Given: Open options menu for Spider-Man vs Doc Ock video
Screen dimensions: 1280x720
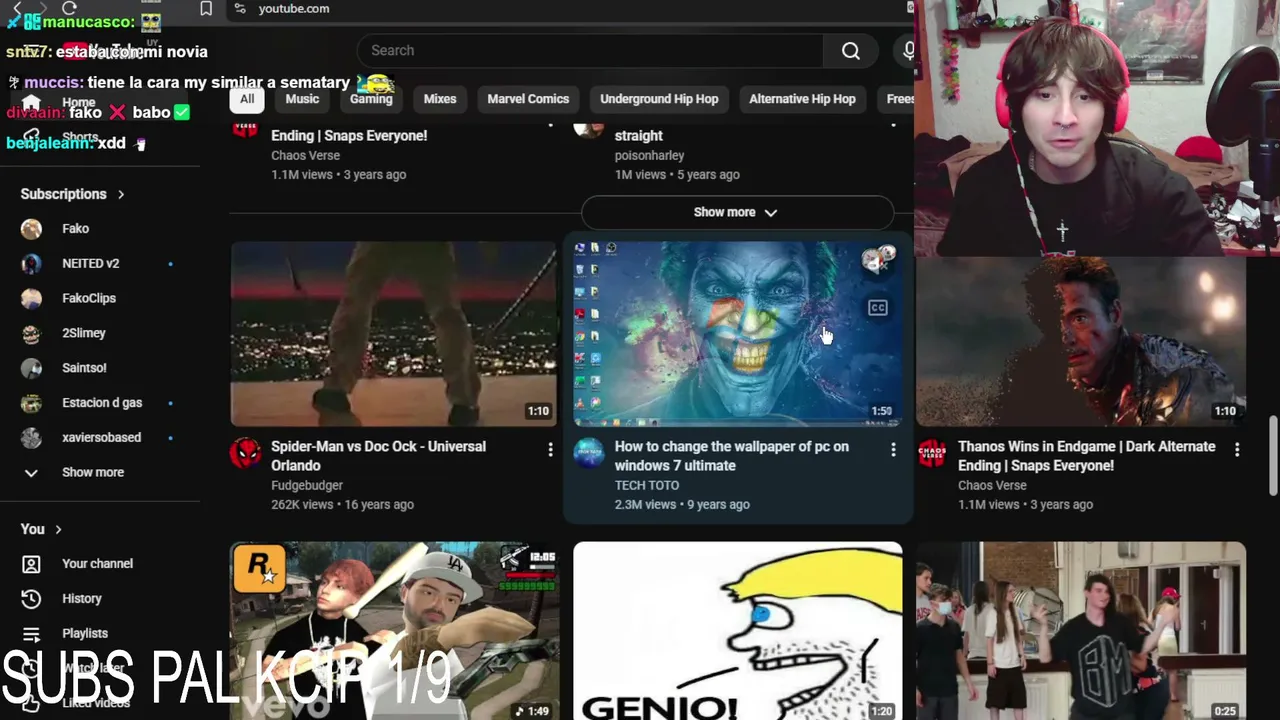Looking at the screenshot, I should (550, 450).
